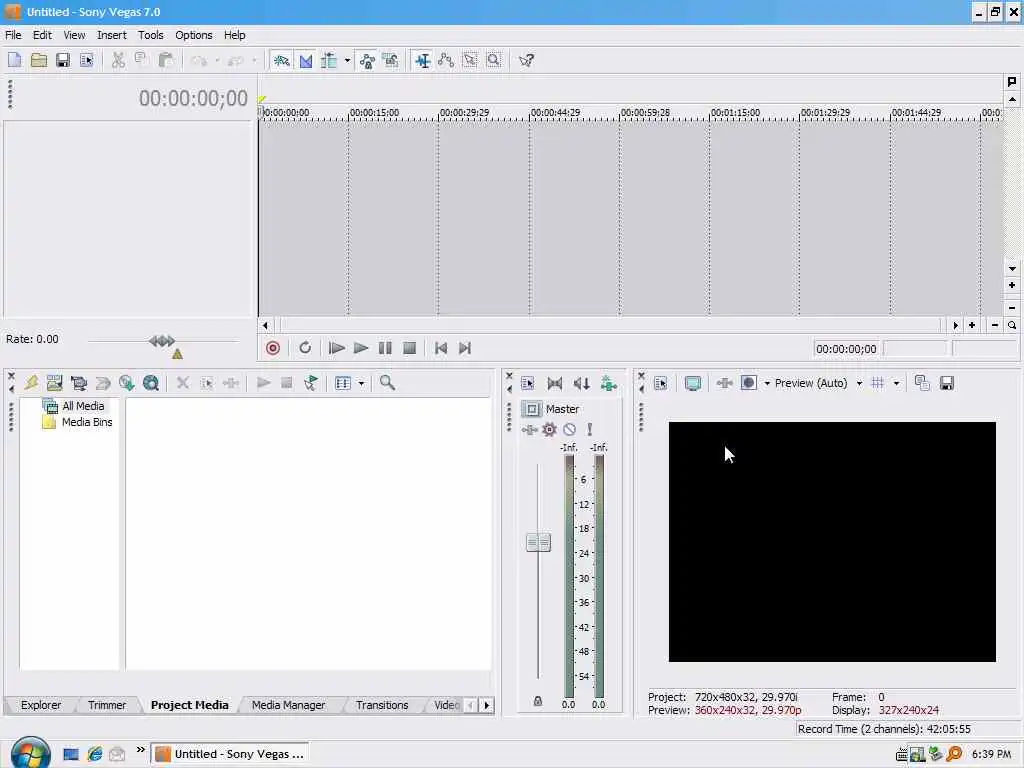The image size is (1024, 768).
Task: Toggle auto ripple button
Action: [x=328, y=61]
